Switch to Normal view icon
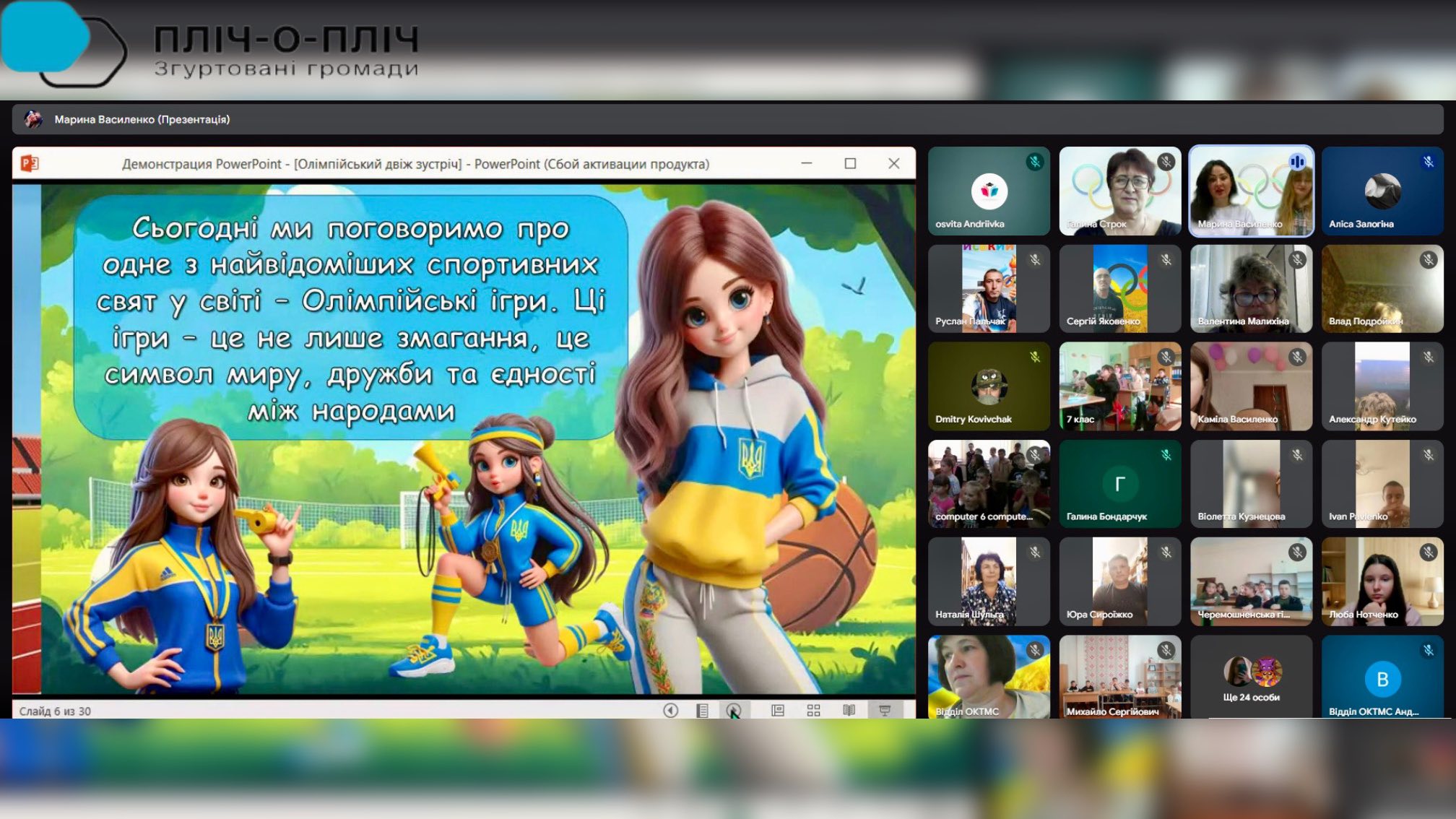 [x=778, y=711]
